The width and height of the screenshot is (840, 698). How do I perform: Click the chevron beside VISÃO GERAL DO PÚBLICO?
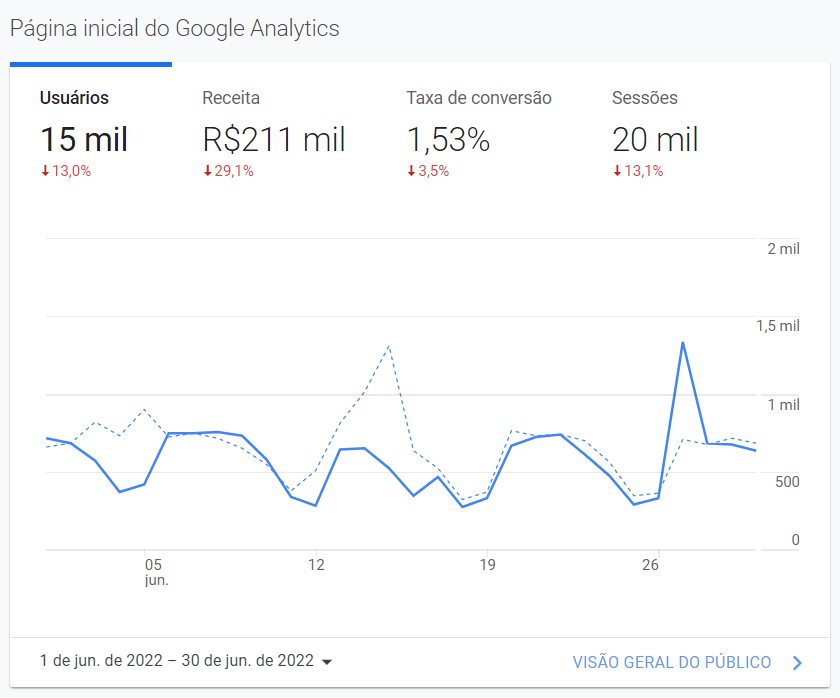(x=797, y=661)
